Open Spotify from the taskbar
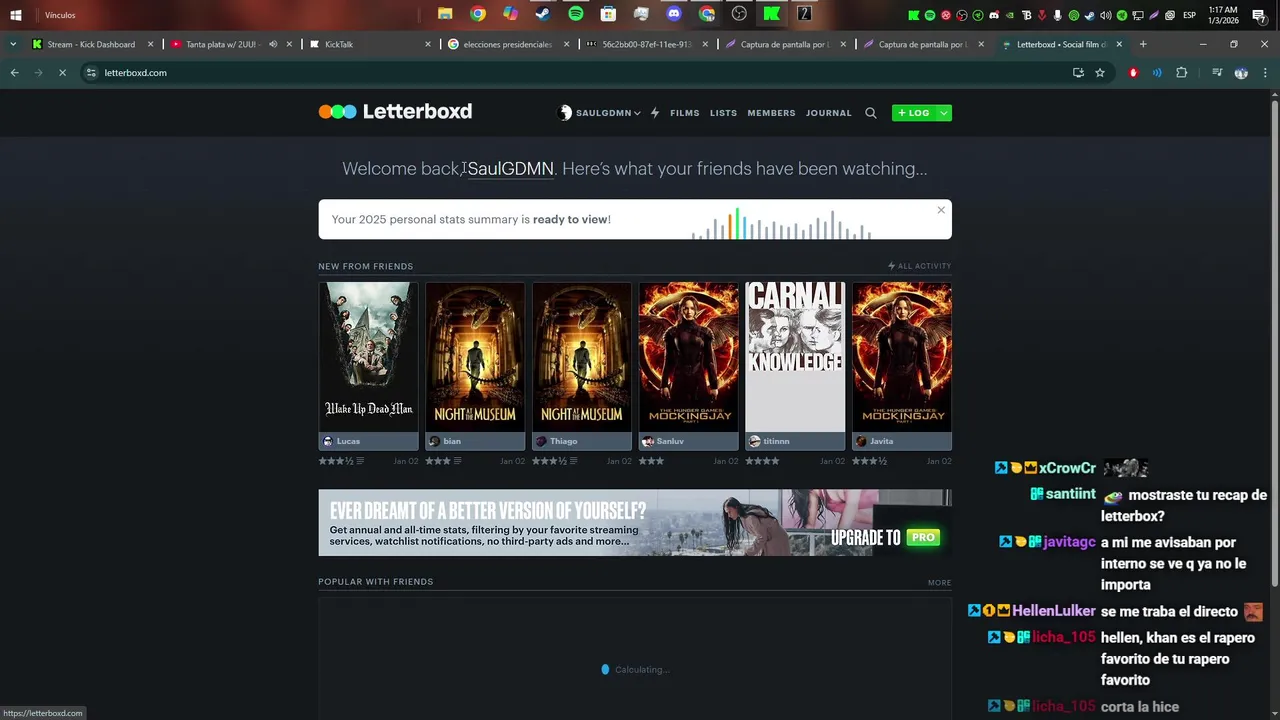 click(576, 14)
